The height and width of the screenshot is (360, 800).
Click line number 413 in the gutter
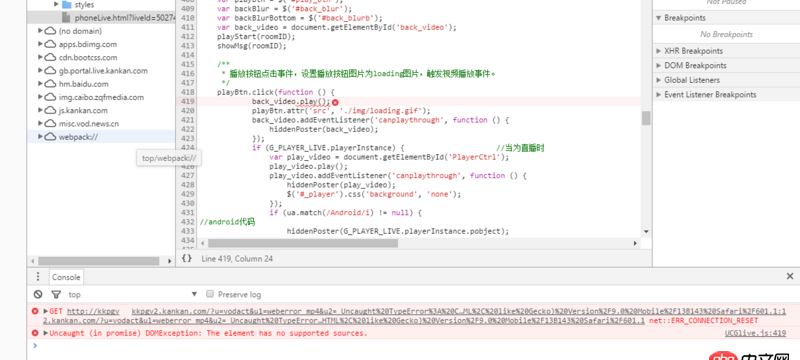click(188, 45)
